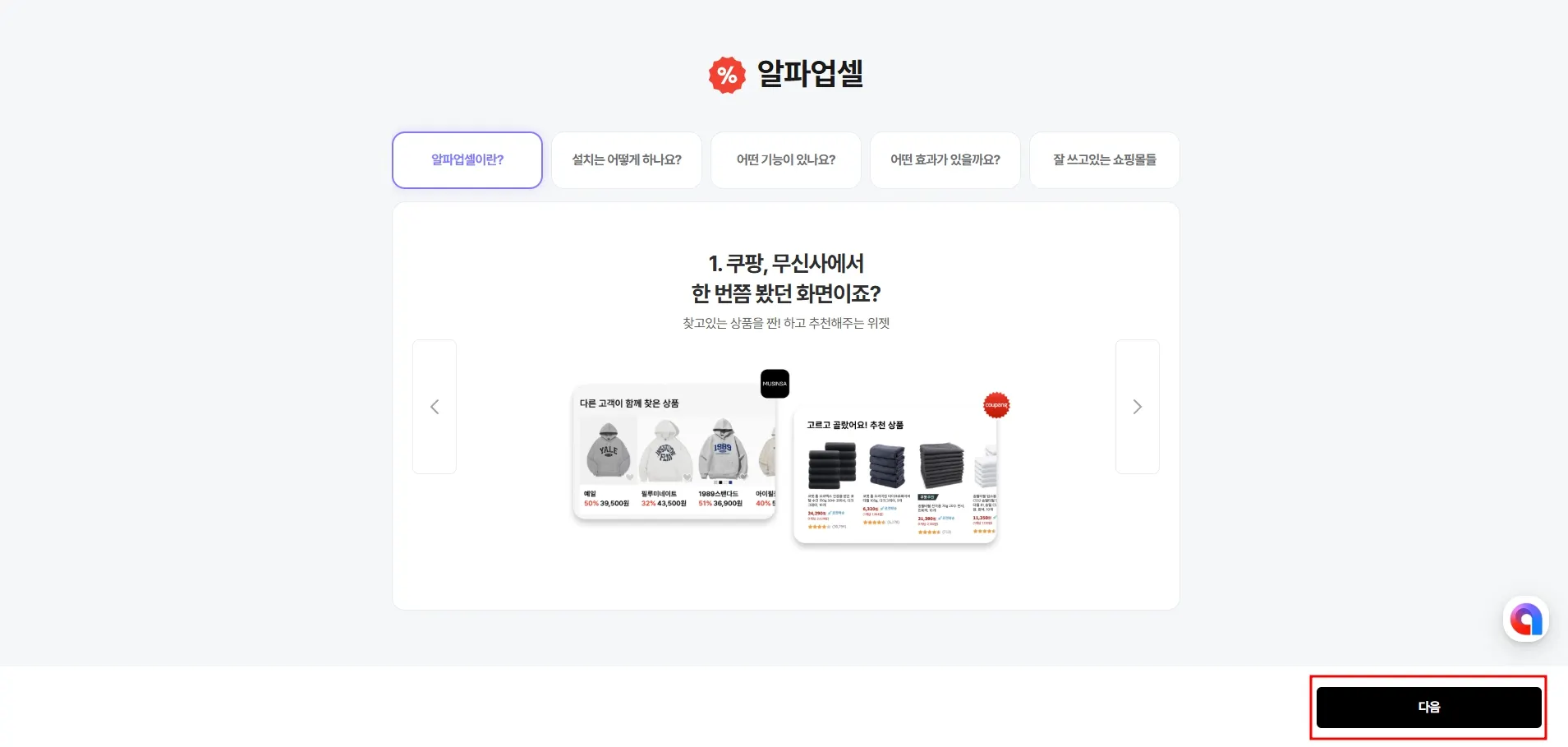Click the first black towel stack image
The width and height of the screenshot is (1568, 747).
point(832,465)
